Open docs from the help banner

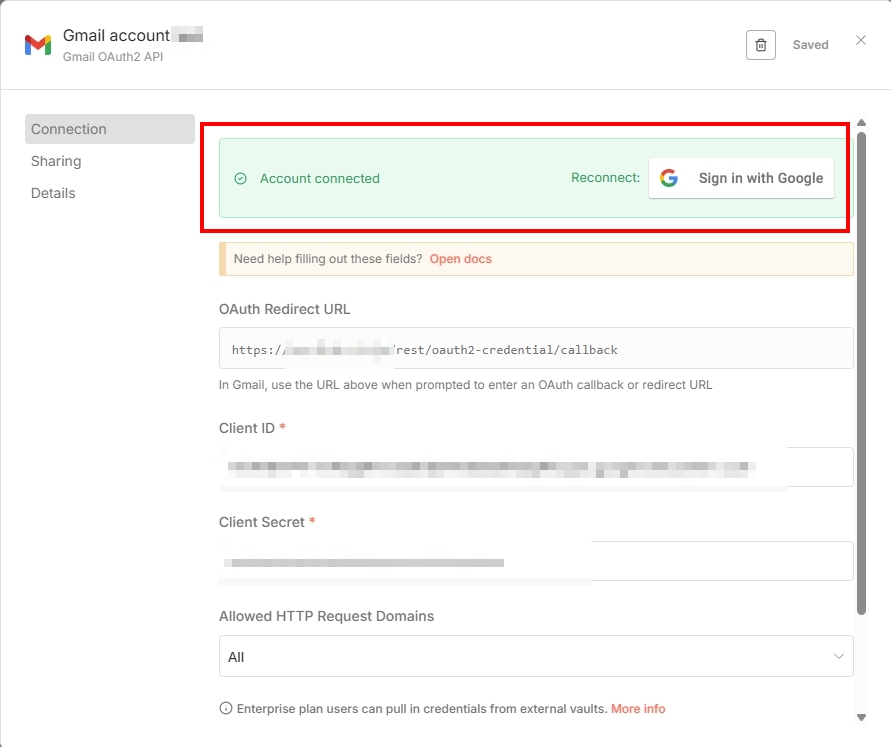click(460, 258)
